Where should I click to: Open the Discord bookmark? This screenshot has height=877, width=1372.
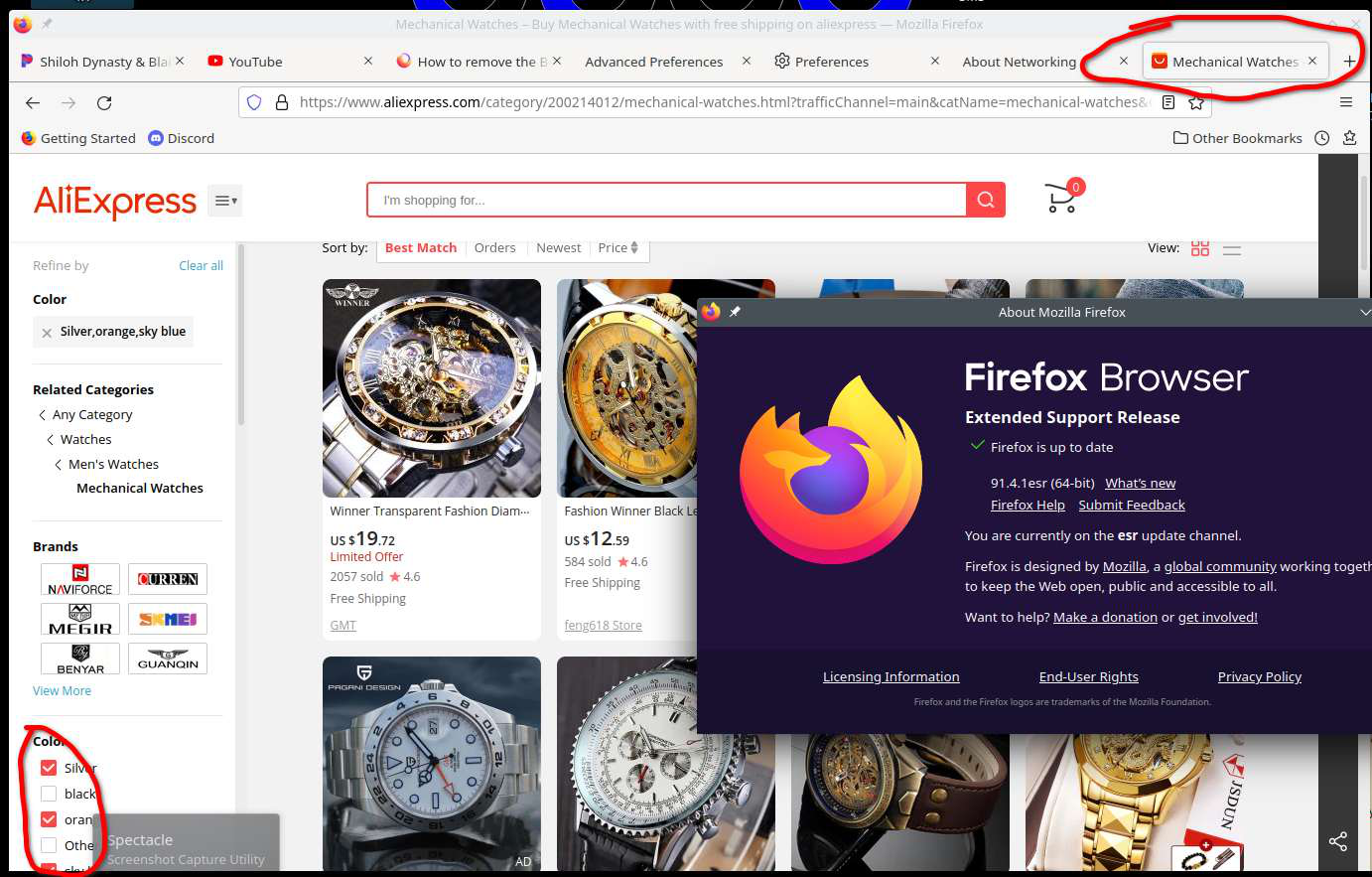pos(182,138)
